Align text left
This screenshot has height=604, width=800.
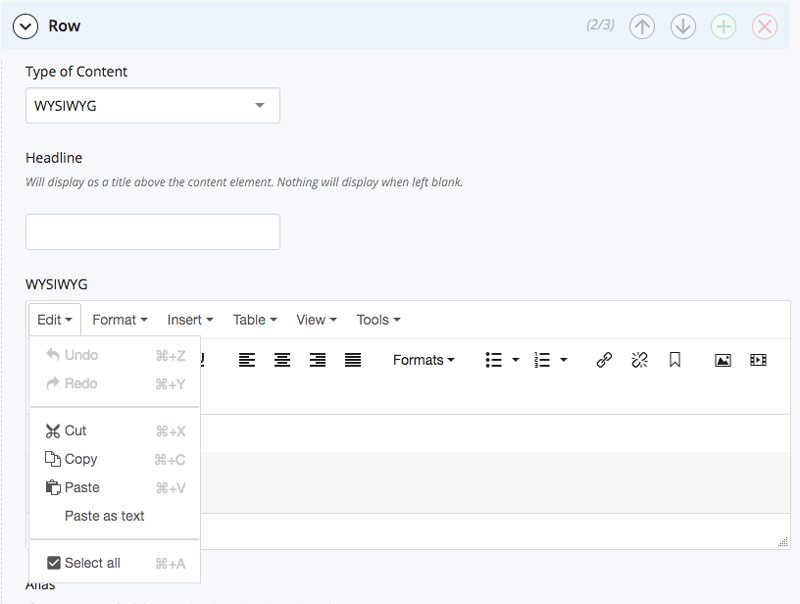pos(247,360)
